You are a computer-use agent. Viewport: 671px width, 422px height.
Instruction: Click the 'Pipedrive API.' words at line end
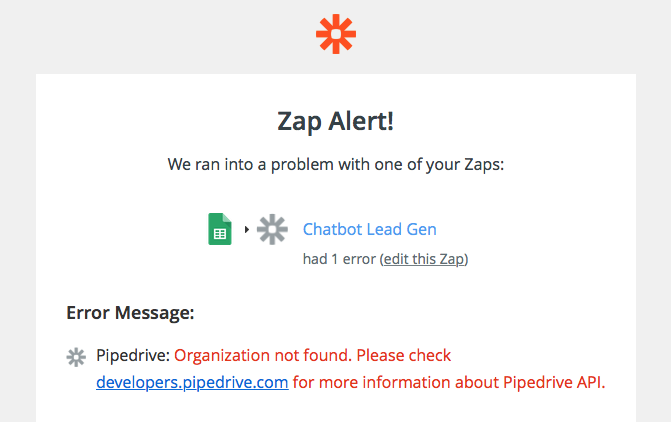point(554,382)
